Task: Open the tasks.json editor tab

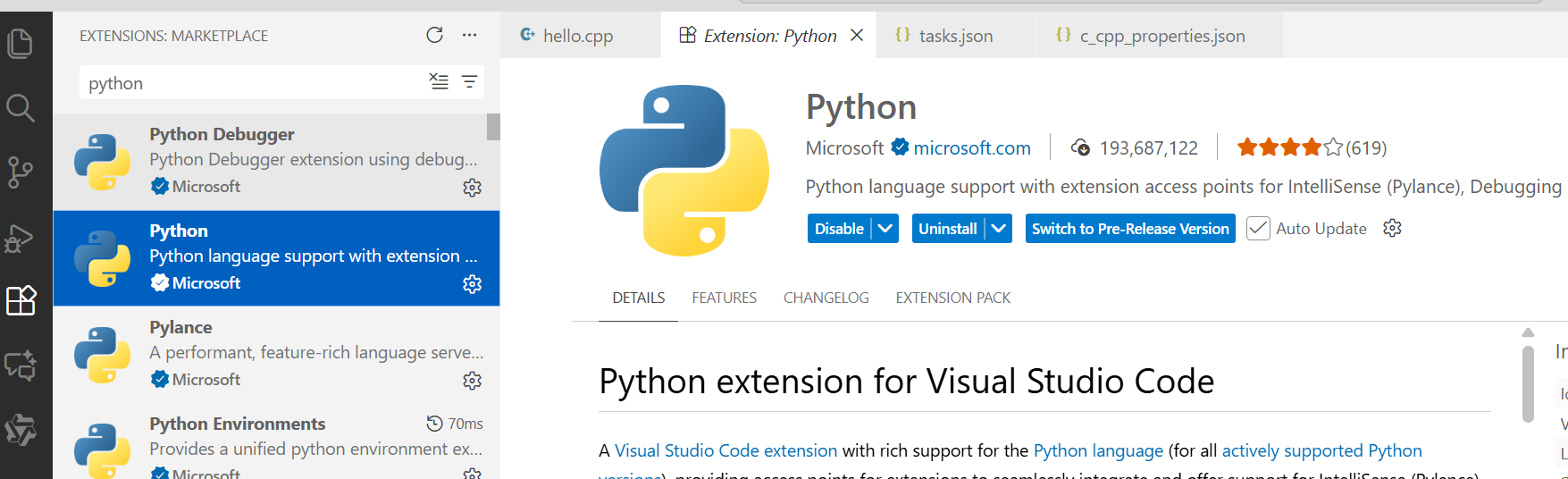Action: [x=956, y=36]
